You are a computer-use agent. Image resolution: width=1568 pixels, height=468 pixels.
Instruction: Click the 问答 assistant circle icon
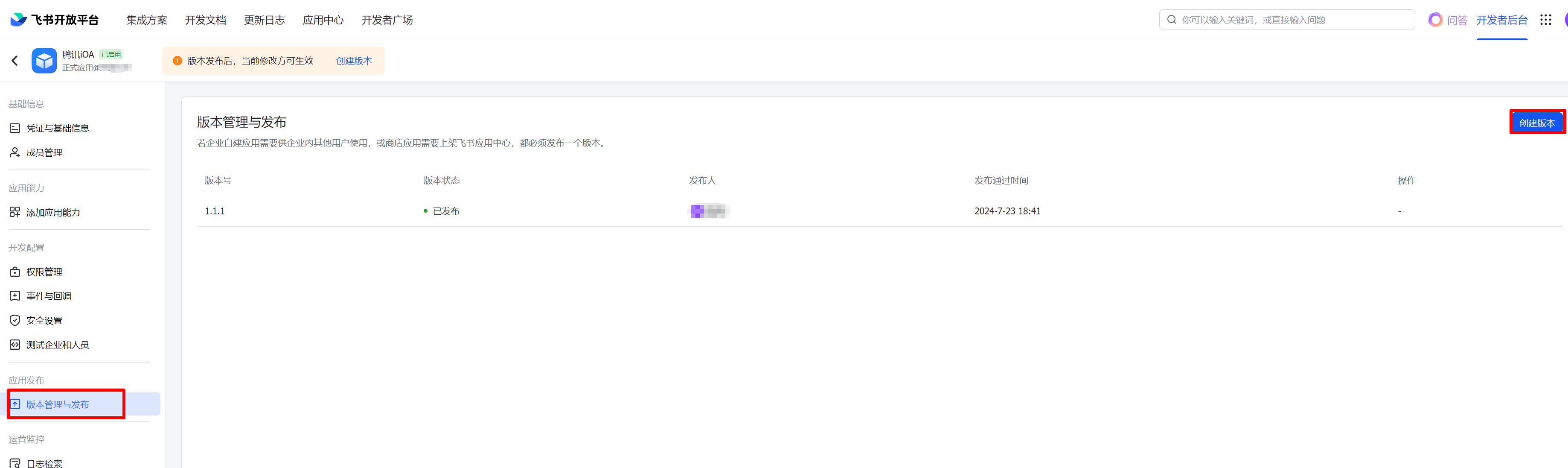[1435, 20]
